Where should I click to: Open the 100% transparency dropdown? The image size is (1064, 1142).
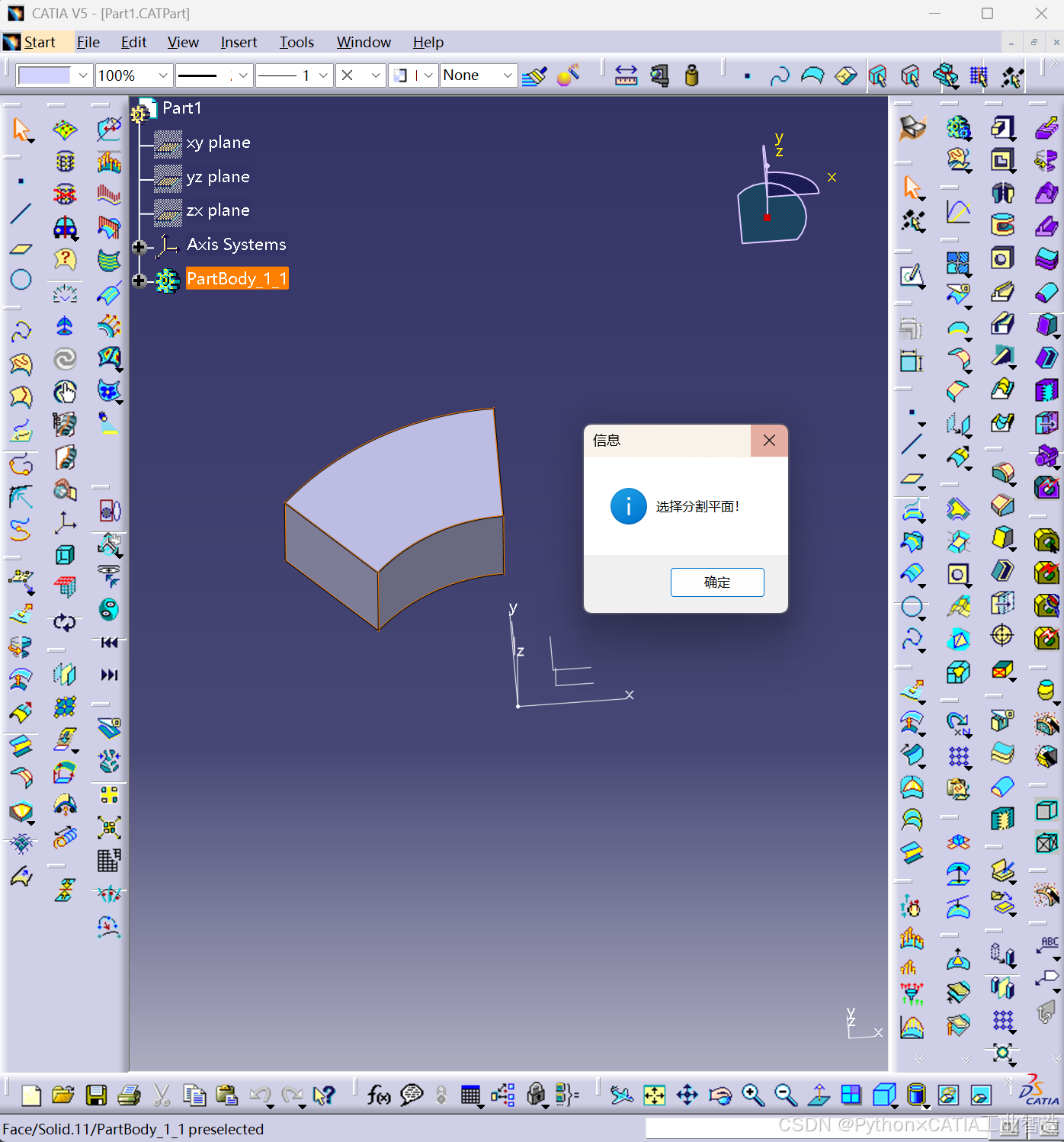163,75
